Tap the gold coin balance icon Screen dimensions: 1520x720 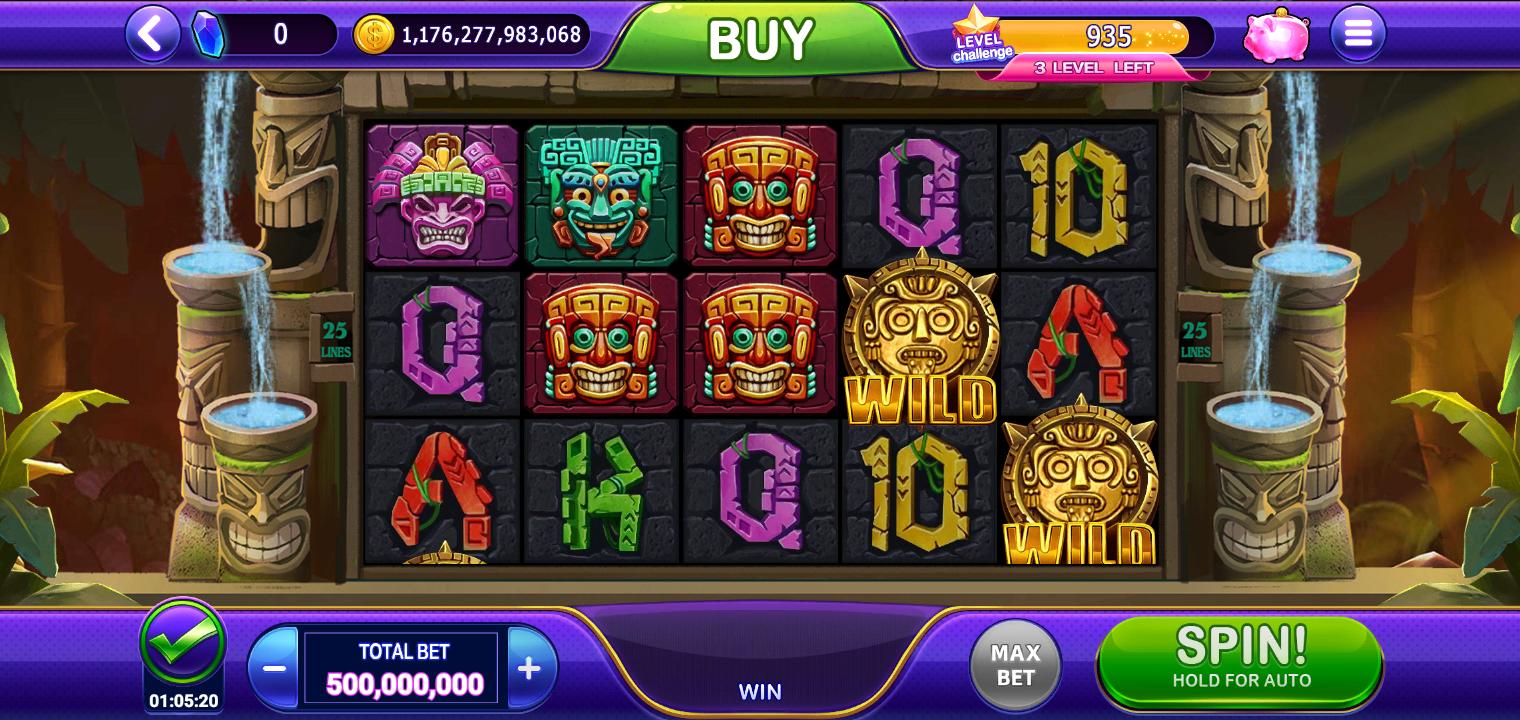point(374,35)
